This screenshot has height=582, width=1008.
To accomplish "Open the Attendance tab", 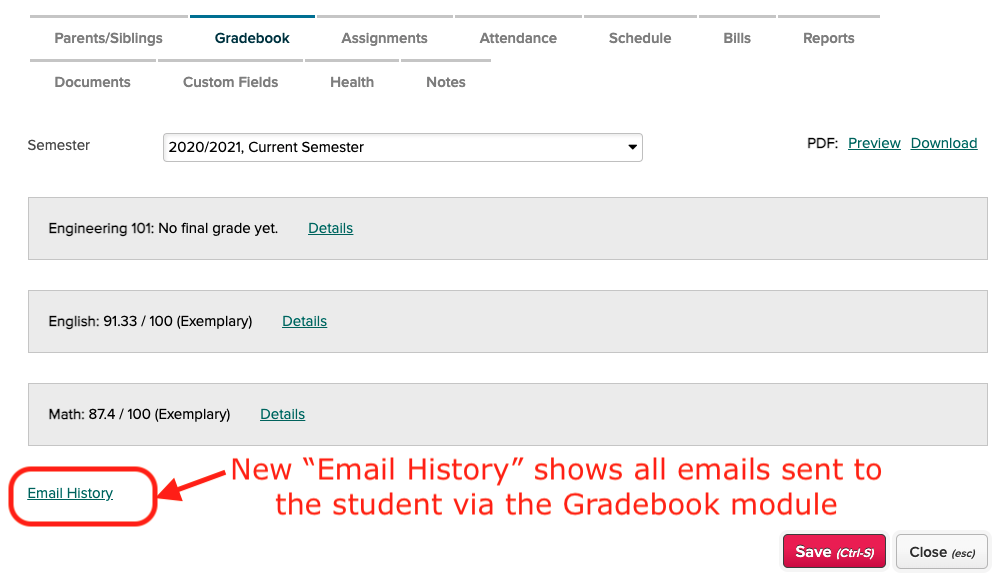I will point(518,39).
